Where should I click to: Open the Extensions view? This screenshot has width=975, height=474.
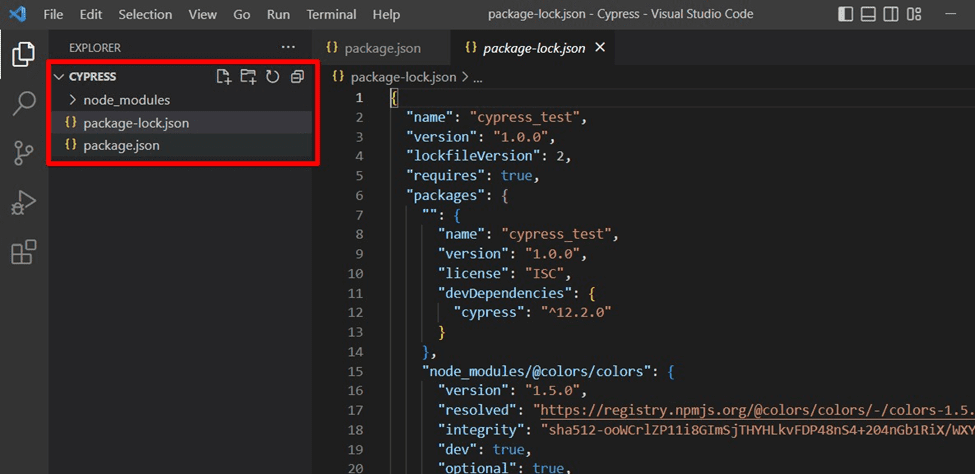pyautogui.click(x=23, y=252)
